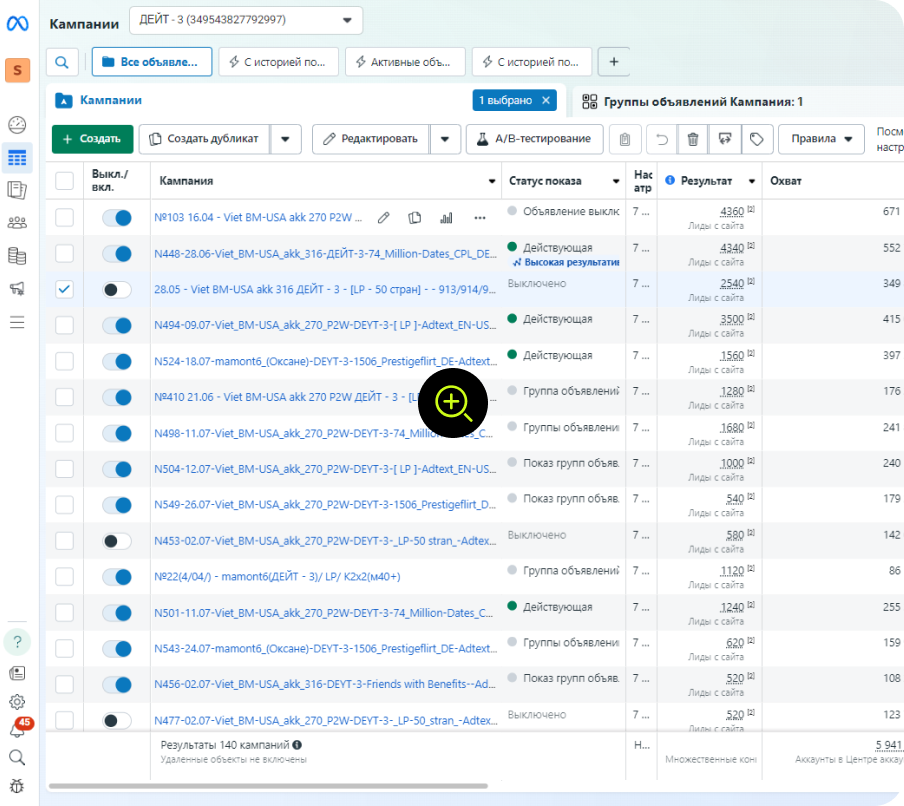904x806 pixels.
Task: Click the orange S account avatar
Action: (17, 70)
